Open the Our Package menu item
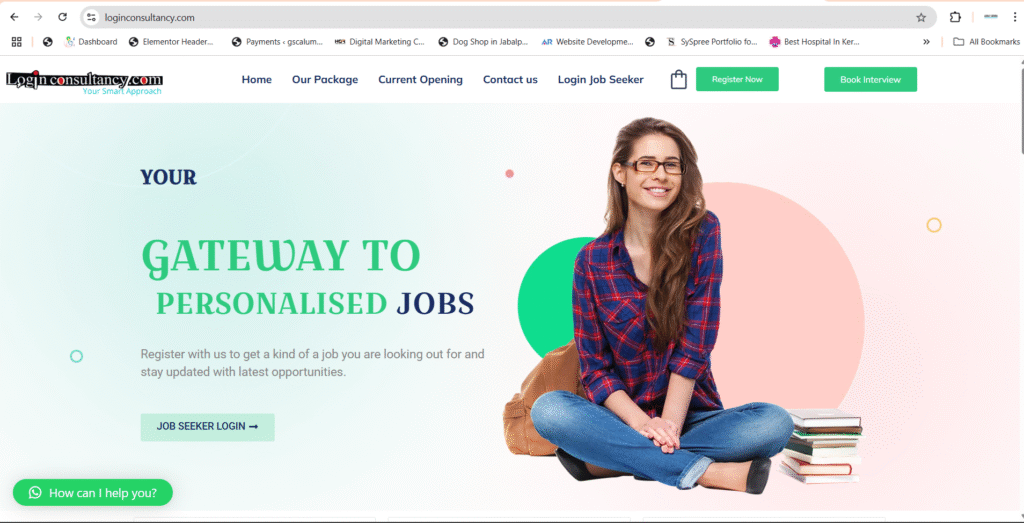Image resolution: width=1024 pixels, height=523 pixels. (x=325, y=80)
